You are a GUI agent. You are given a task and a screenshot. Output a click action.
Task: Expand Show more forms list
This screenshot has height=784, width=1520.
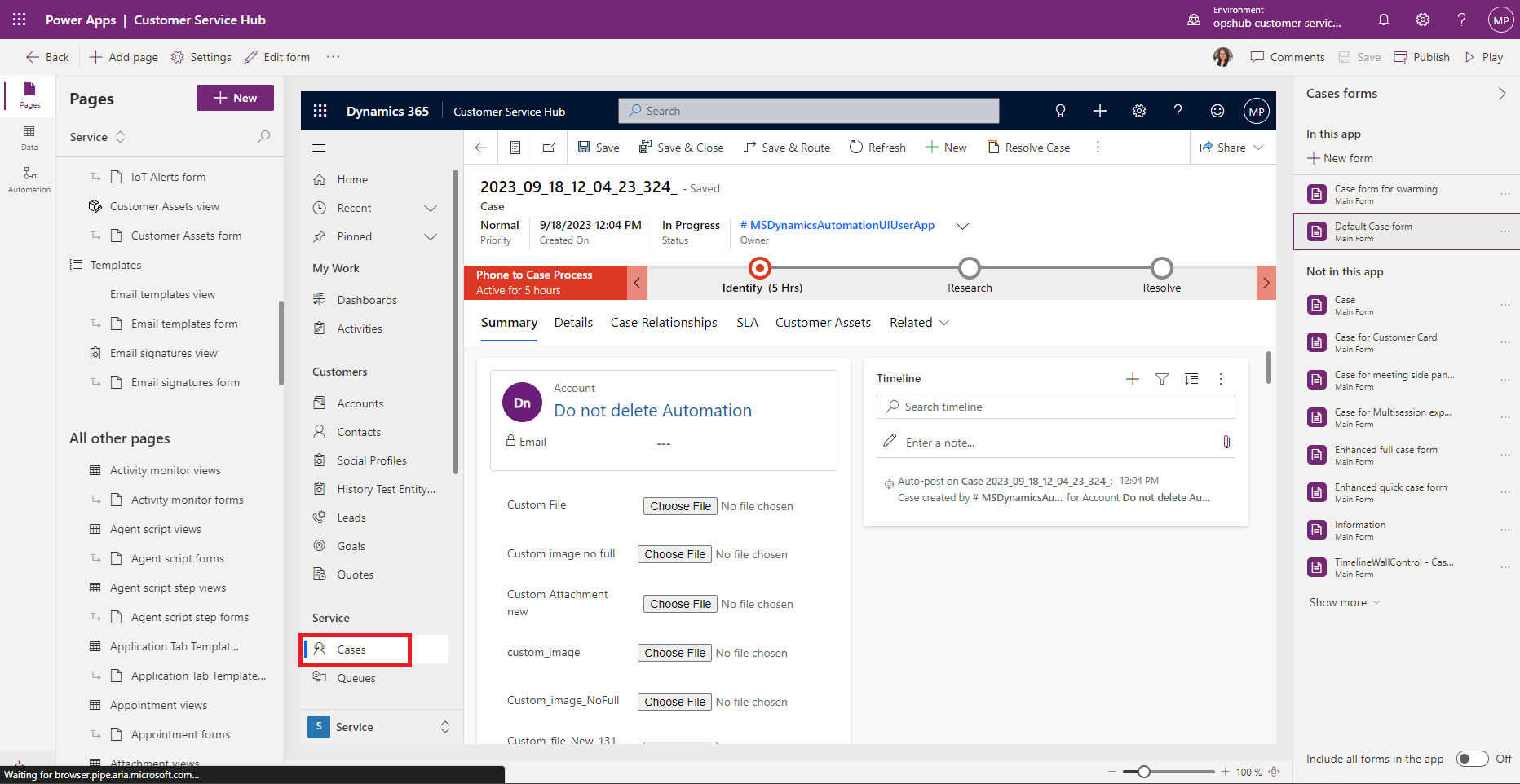click(1344, 602)
